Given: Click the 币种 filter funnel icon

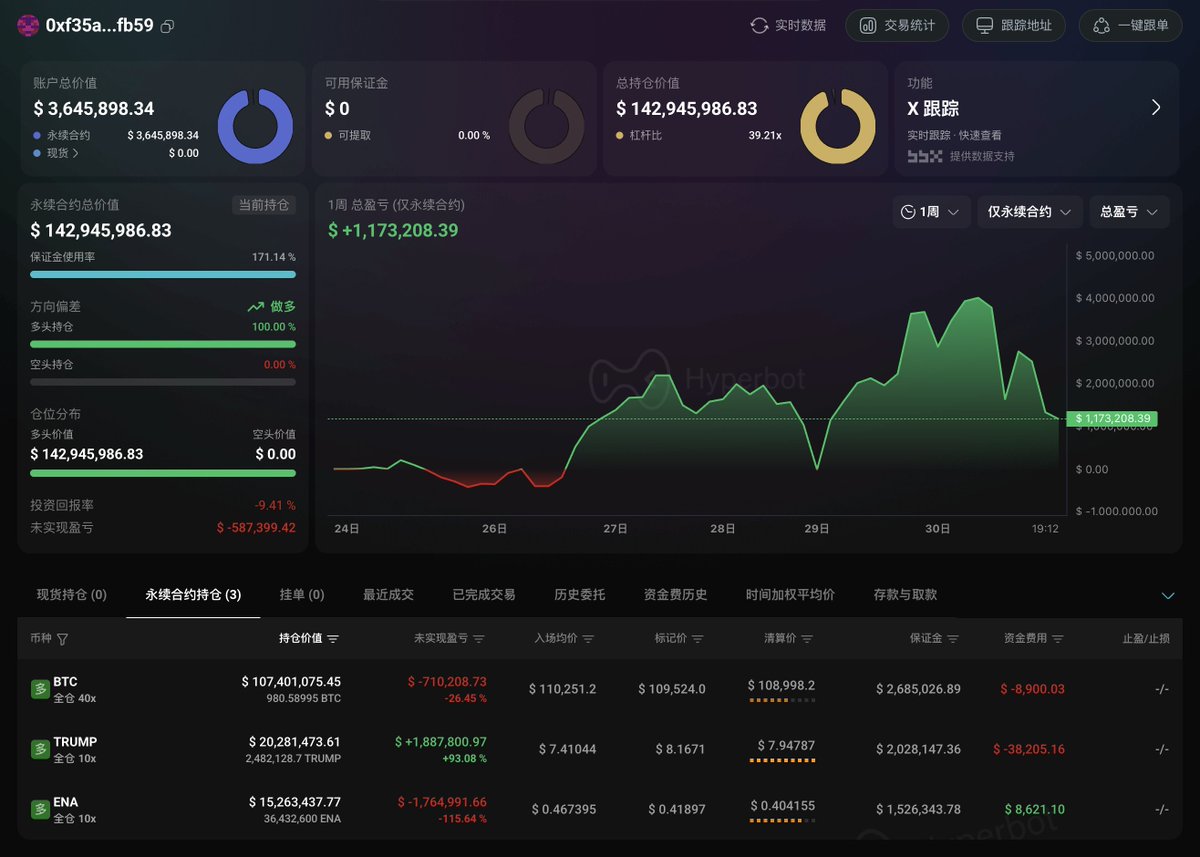Looking at the screenshot, I should click(x=63, y=639).
